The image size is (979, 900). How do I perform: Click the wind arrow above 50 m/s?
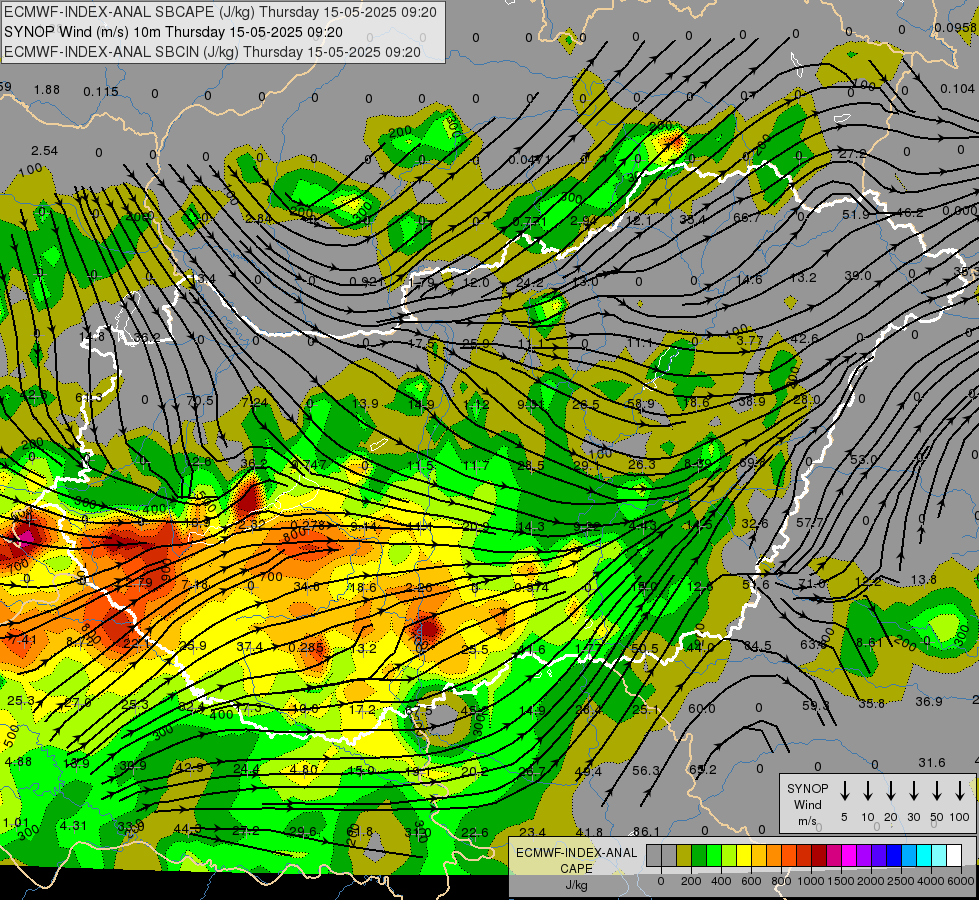pos(937,791)
